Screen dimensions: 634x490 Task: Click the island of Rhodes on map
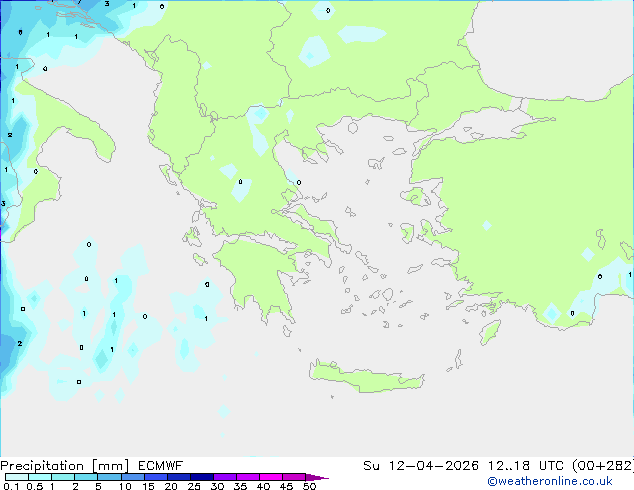click(x=490, y=332)
